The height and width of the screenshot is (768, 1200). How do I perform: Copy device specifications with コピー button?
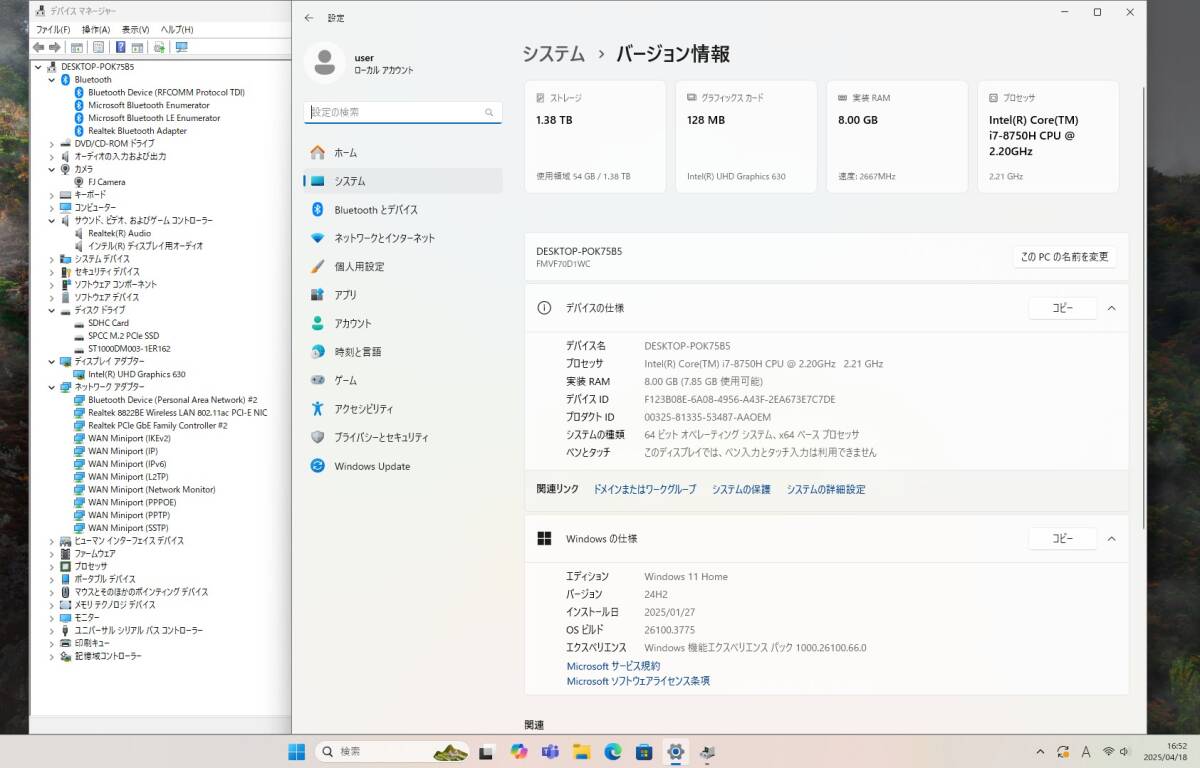1062,308
